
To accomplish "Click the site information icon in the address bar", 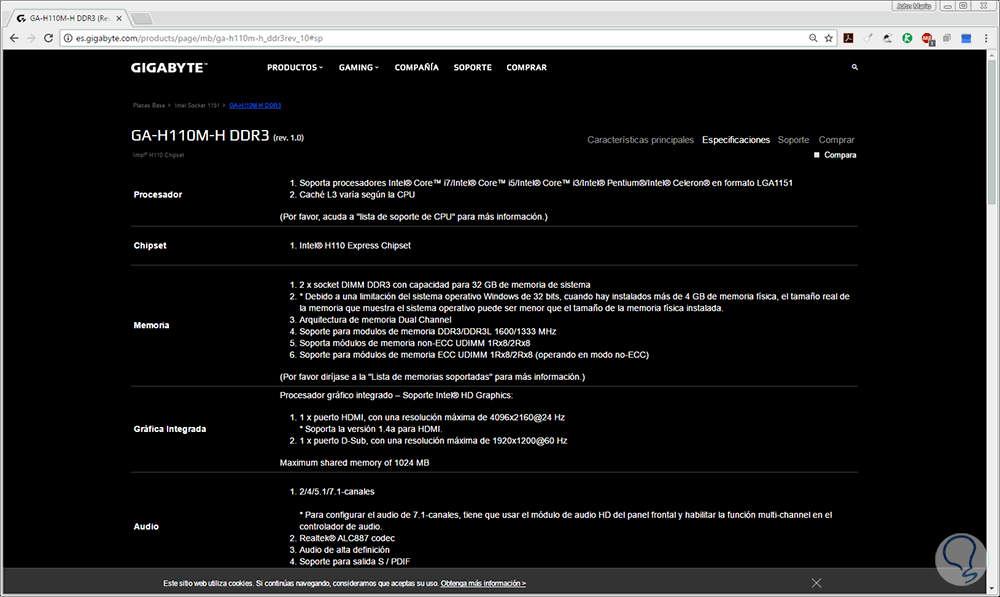I will [x=68, y=38].
